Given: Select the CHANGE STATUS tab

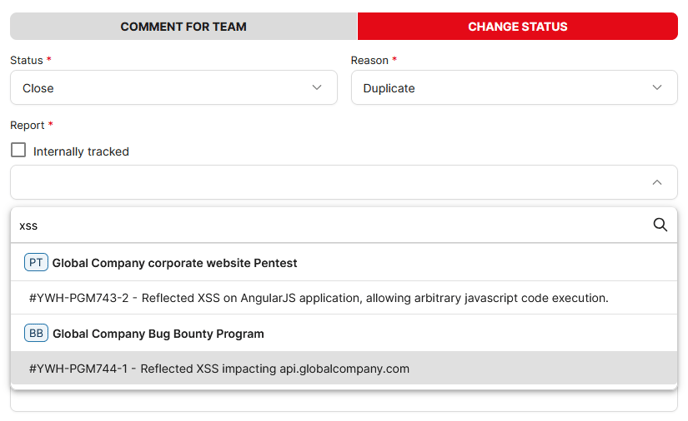Looking at the screenshot, I should point(518,26).
